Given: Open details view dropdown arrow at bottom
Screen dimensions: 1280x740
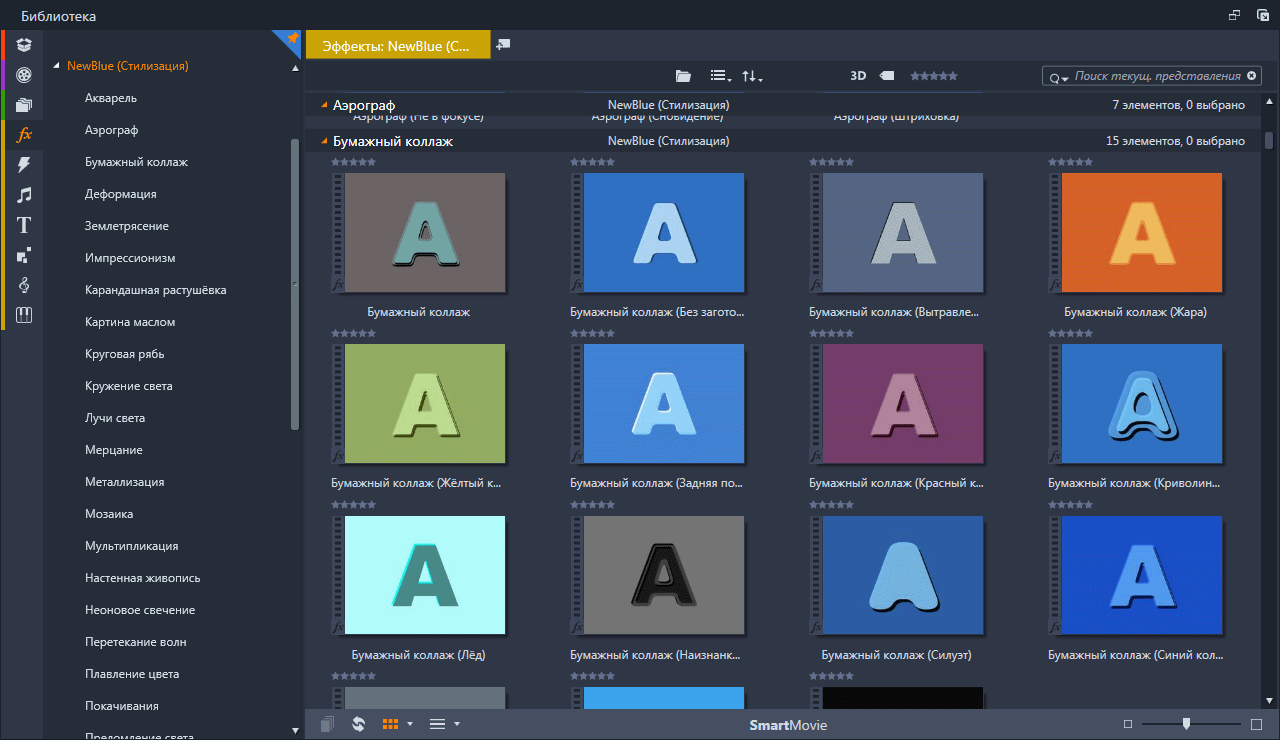Looking at the screenshot, I should (x=457, y=724).
